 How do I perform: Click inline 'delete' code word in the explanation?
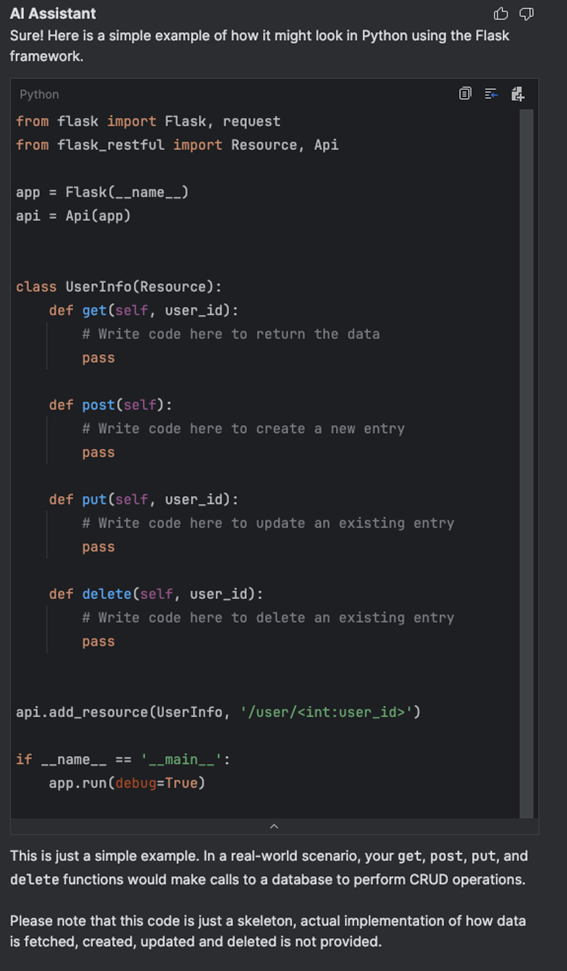(27, 880)
